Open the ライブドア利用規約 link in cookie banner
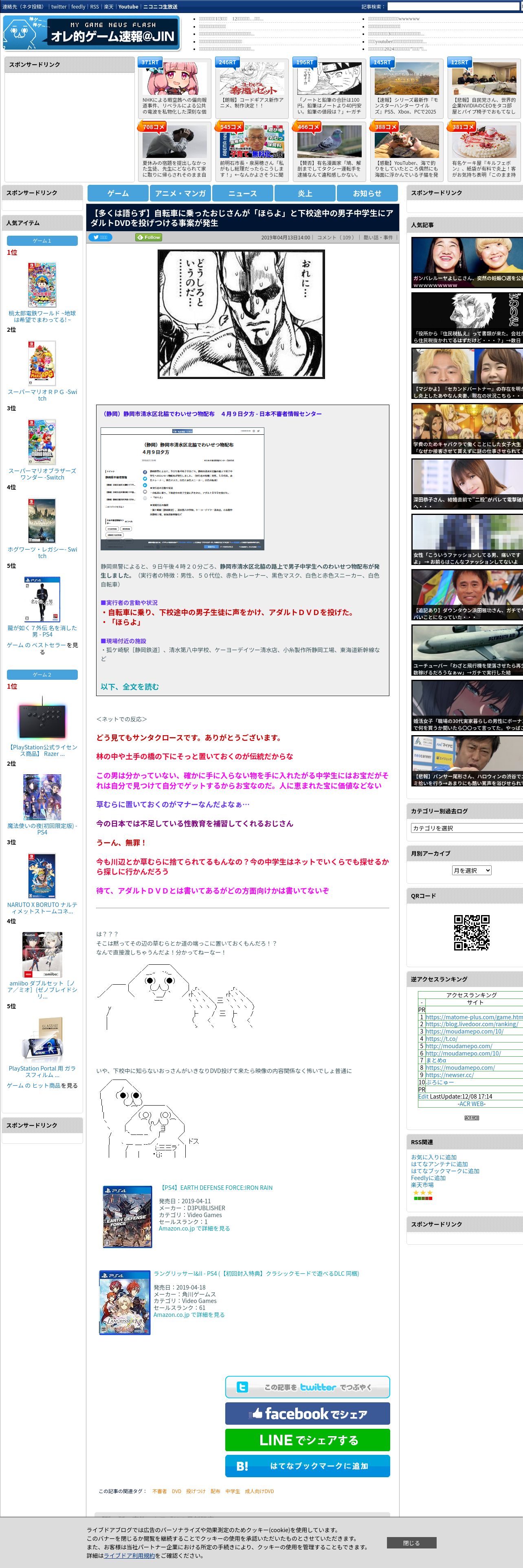The height and width of the screenshot is (1568, 523). pos(129,1555)
